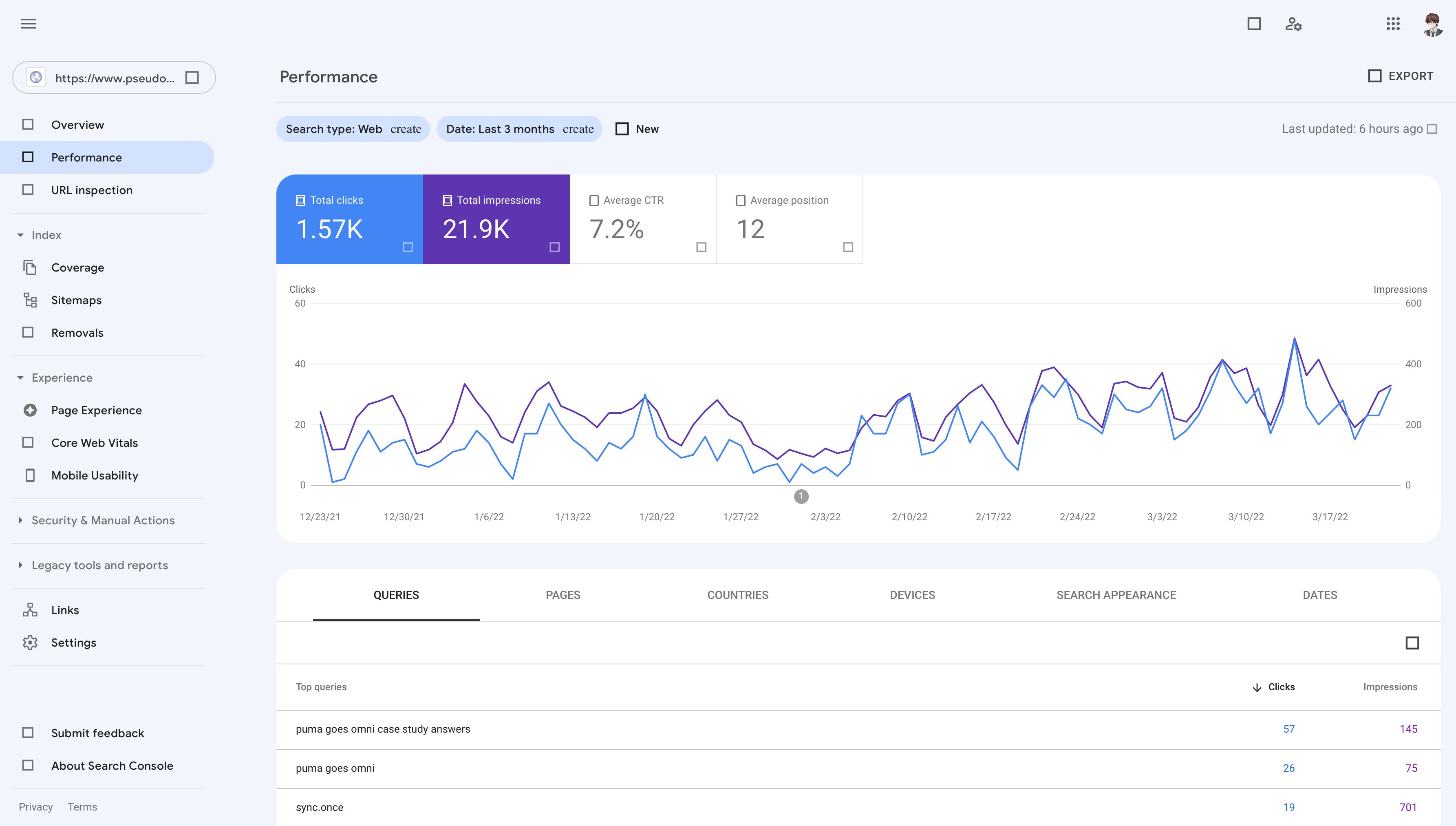
Task: Click the Settings gear icon
Action: tap(30, 642)
